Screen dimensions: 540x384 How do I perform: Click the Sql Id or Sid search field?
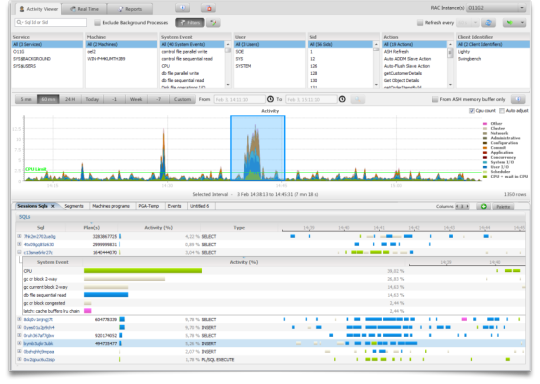(x=51, y=22)
